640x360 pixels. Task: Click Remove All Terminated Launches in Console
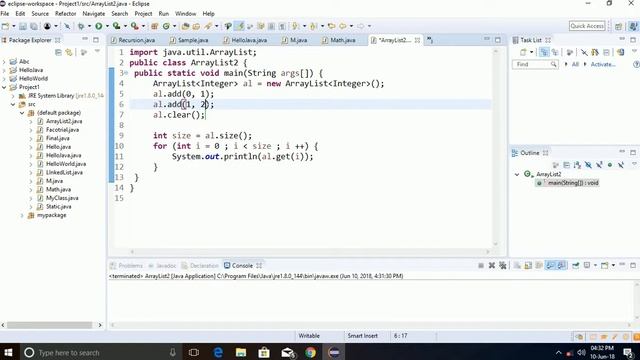click(x=503, y=265)
